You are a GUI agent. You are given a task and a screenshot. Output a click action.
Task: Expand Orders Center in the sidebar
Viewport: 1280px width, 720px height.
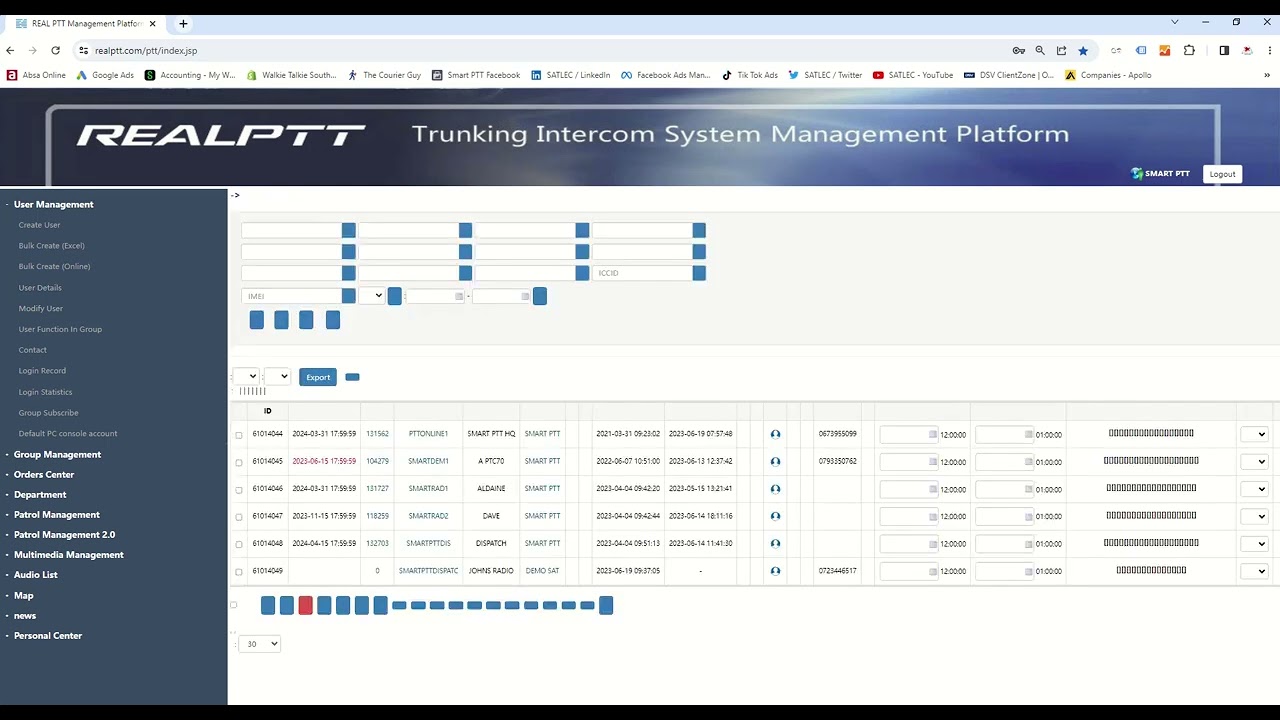pos(44,474)
